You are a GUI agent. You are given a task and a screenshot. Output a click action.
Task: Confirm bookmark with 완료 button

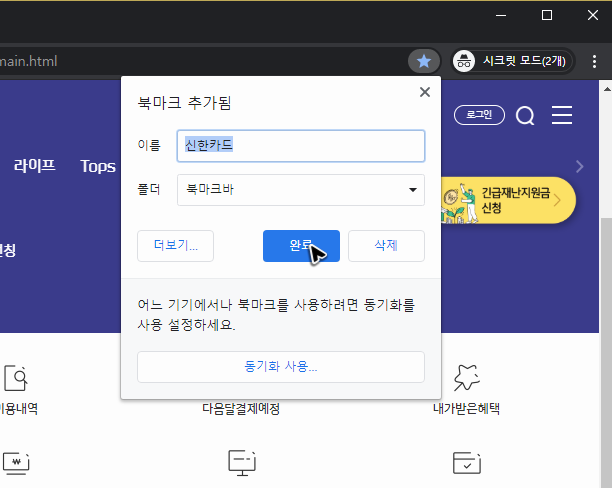pos(301,246)
